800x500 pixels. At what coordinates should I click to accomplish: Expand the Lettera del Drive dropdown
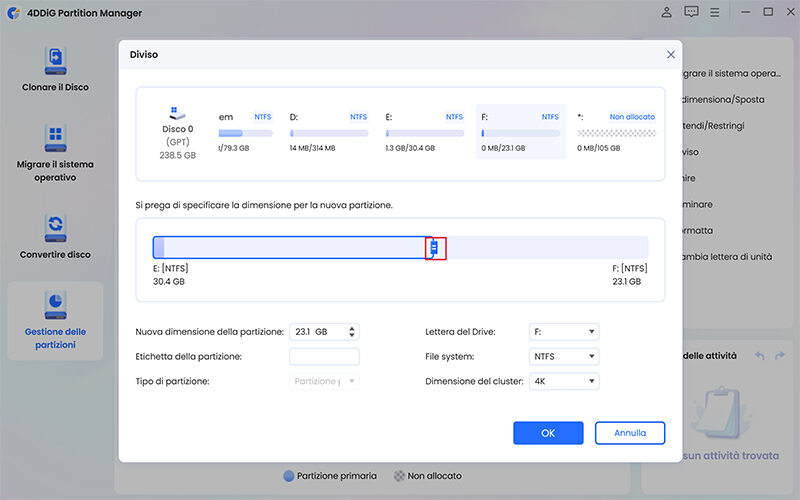564,332
